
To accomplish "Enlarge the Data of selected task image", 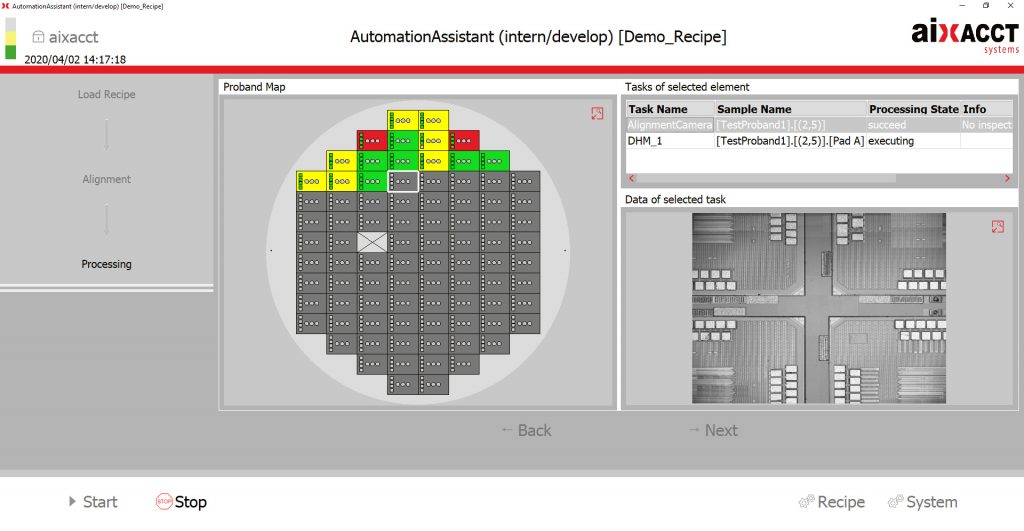I will pos(997,227).
